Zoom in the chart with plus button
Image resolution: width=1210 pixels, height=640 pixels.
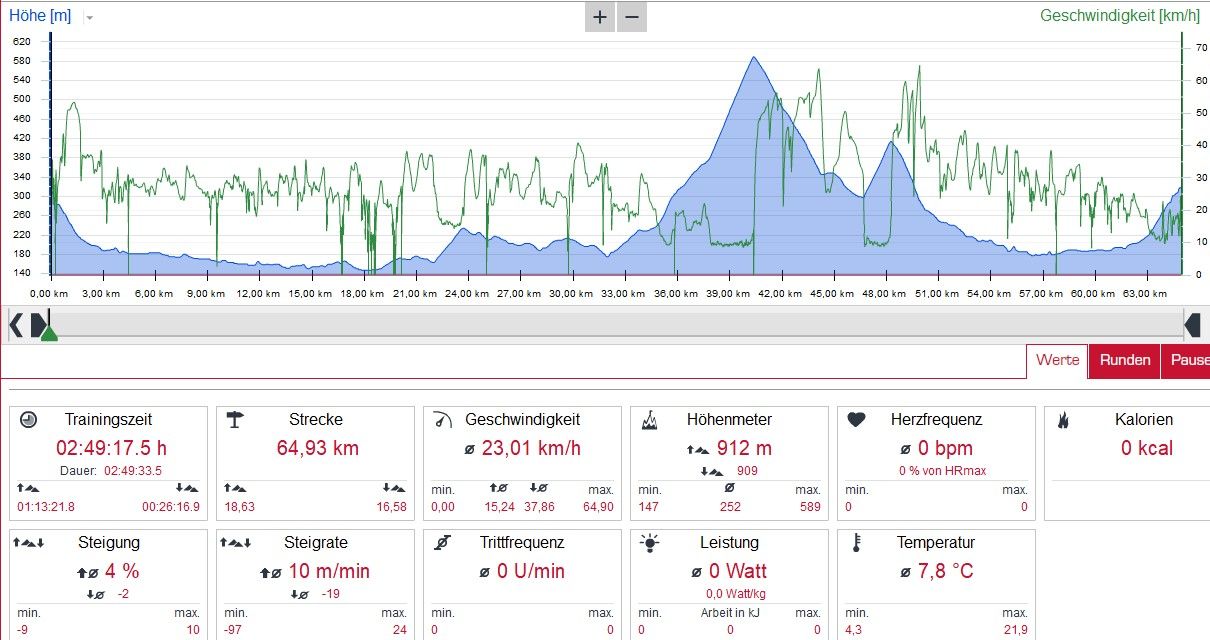[599, 17]
